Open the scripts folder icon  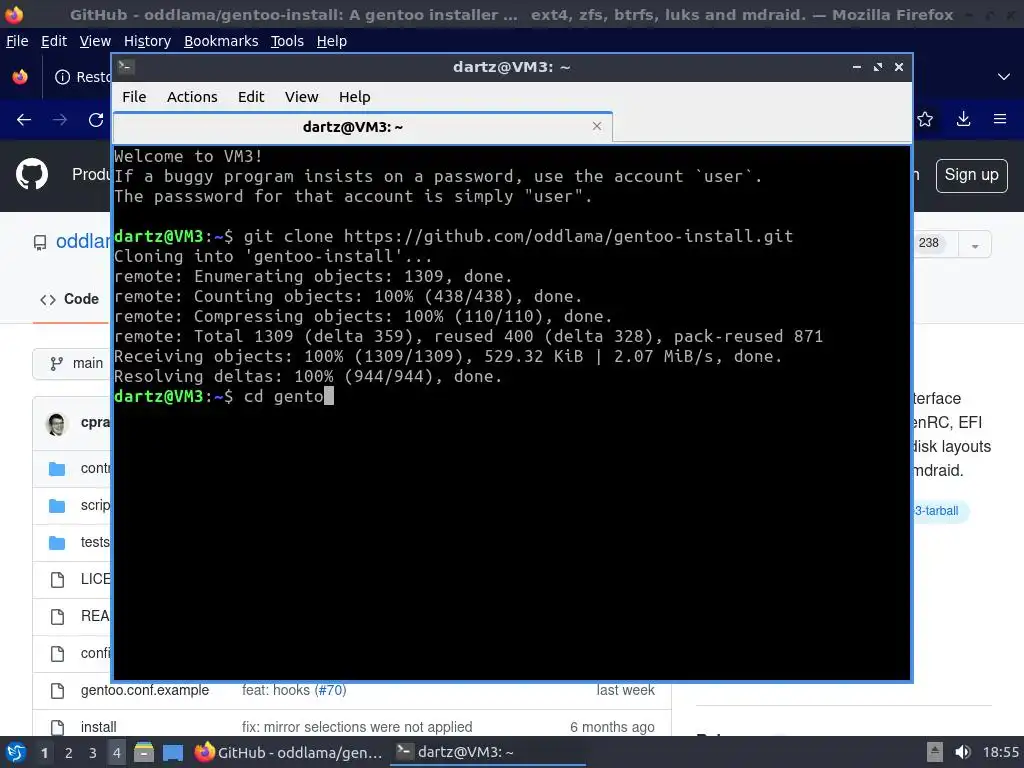point(57,505)
